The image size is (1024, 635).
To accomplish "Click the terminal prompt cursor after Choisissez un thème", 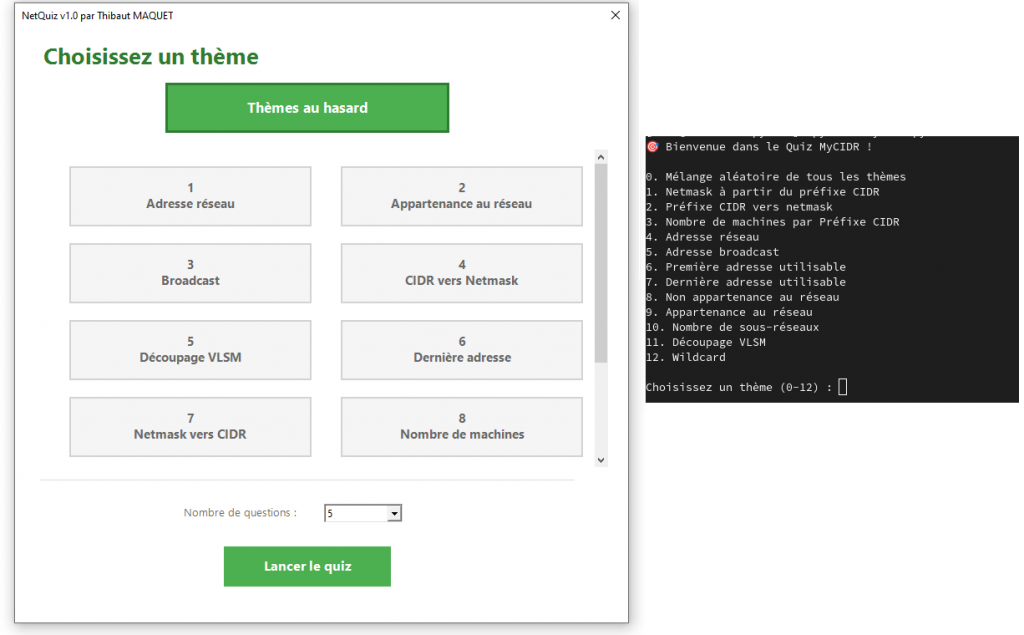I will tap(843, 387).
